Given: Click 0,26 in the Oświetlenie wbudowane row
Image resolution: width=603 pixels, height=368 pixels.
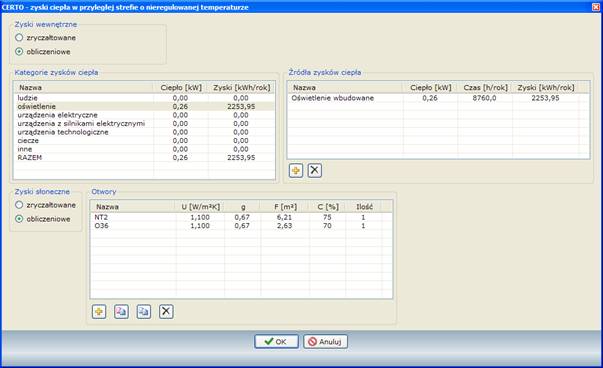Looking at the screenshot, I should point(430,98).
